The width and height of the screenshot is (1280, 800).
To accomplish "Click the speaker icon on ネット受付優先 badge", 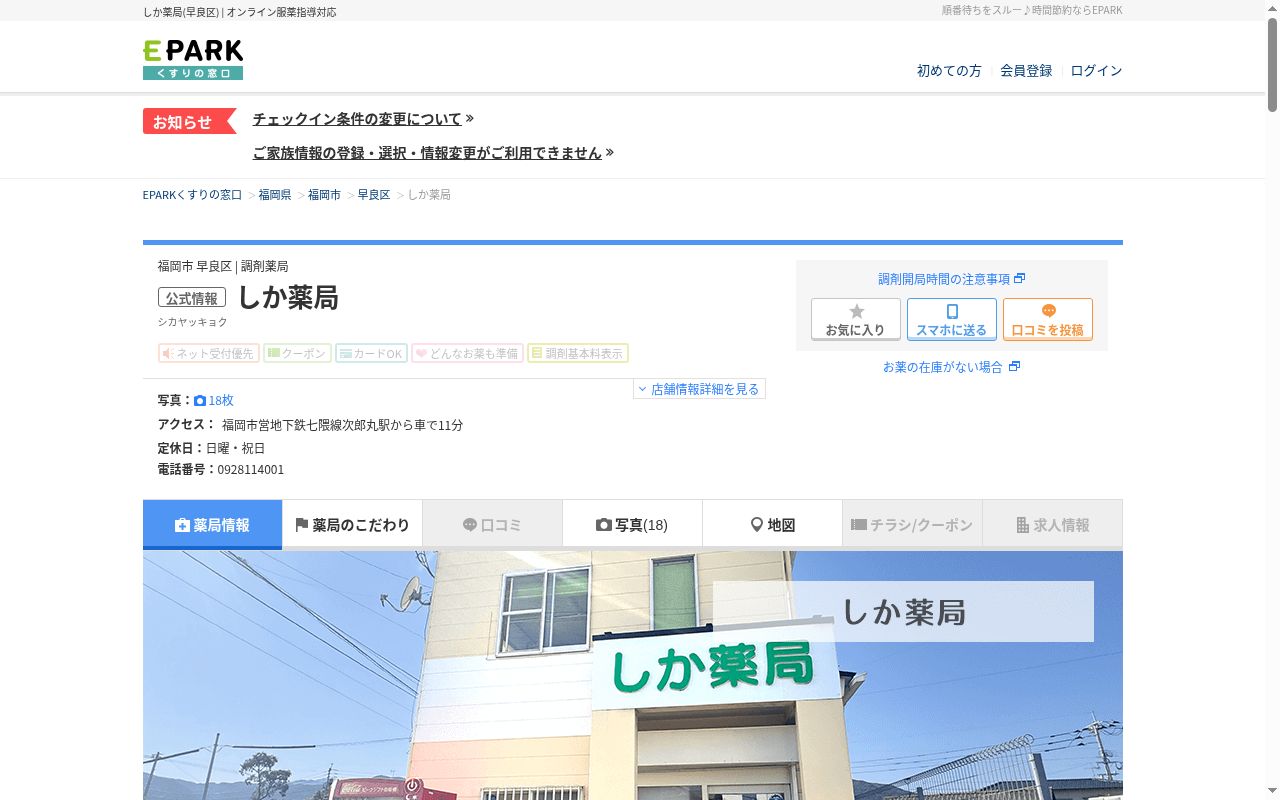I will pos(168,353).
